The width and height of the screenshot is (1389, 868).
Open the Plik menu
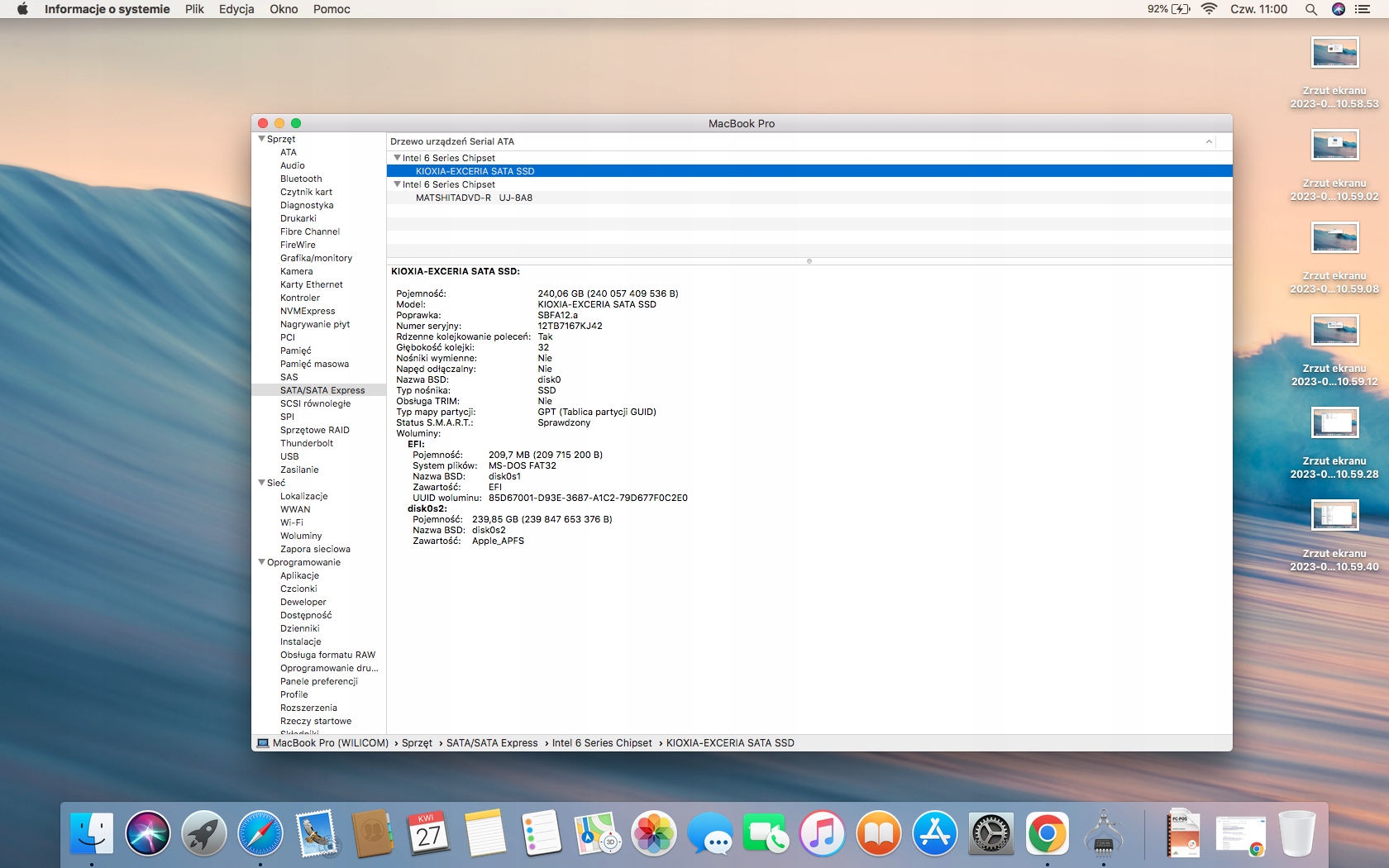(194, 9)
